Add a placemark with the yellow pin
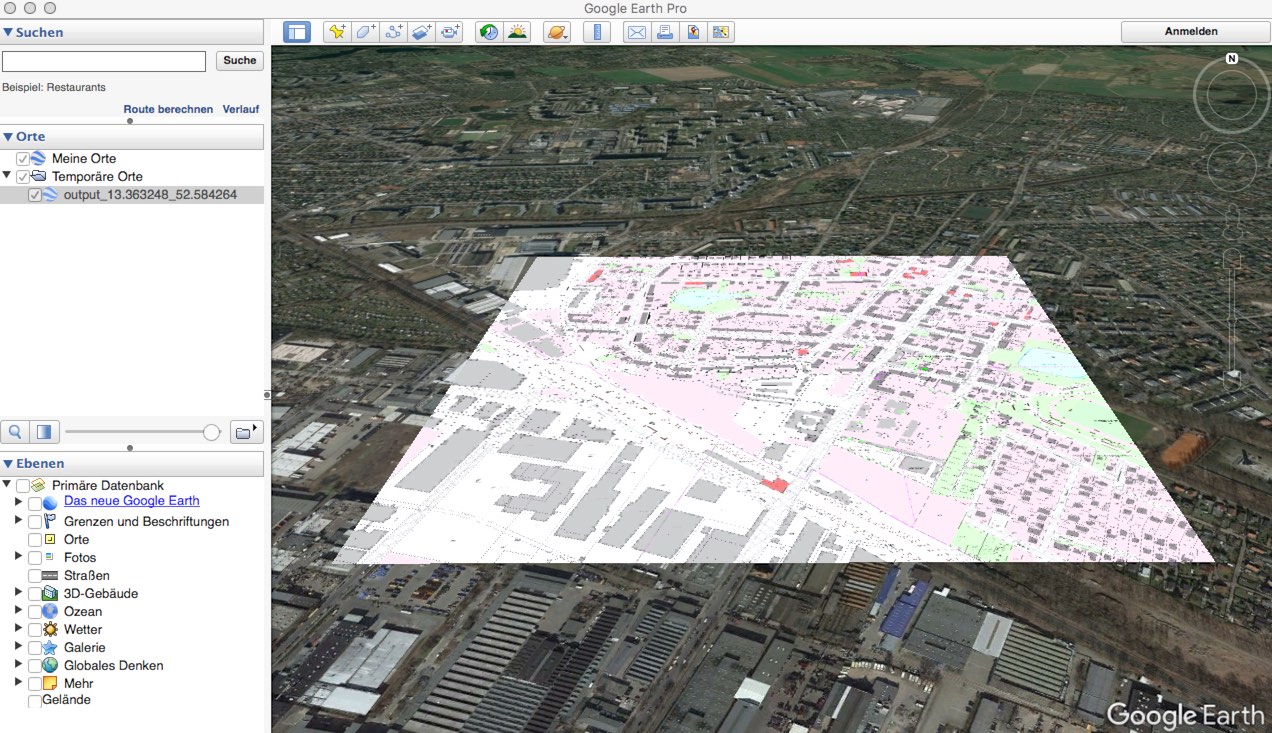Screen dimensions: 1272x733 pos(337,32)
